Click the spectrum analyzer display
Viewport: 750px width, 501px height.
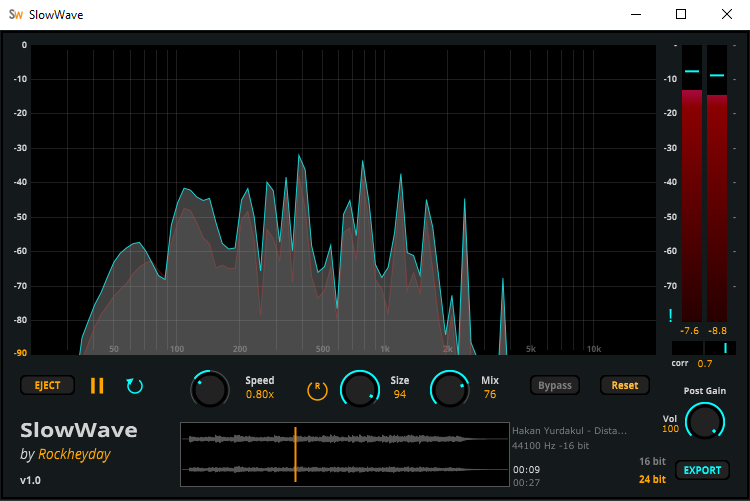click(x=343, y=200)
